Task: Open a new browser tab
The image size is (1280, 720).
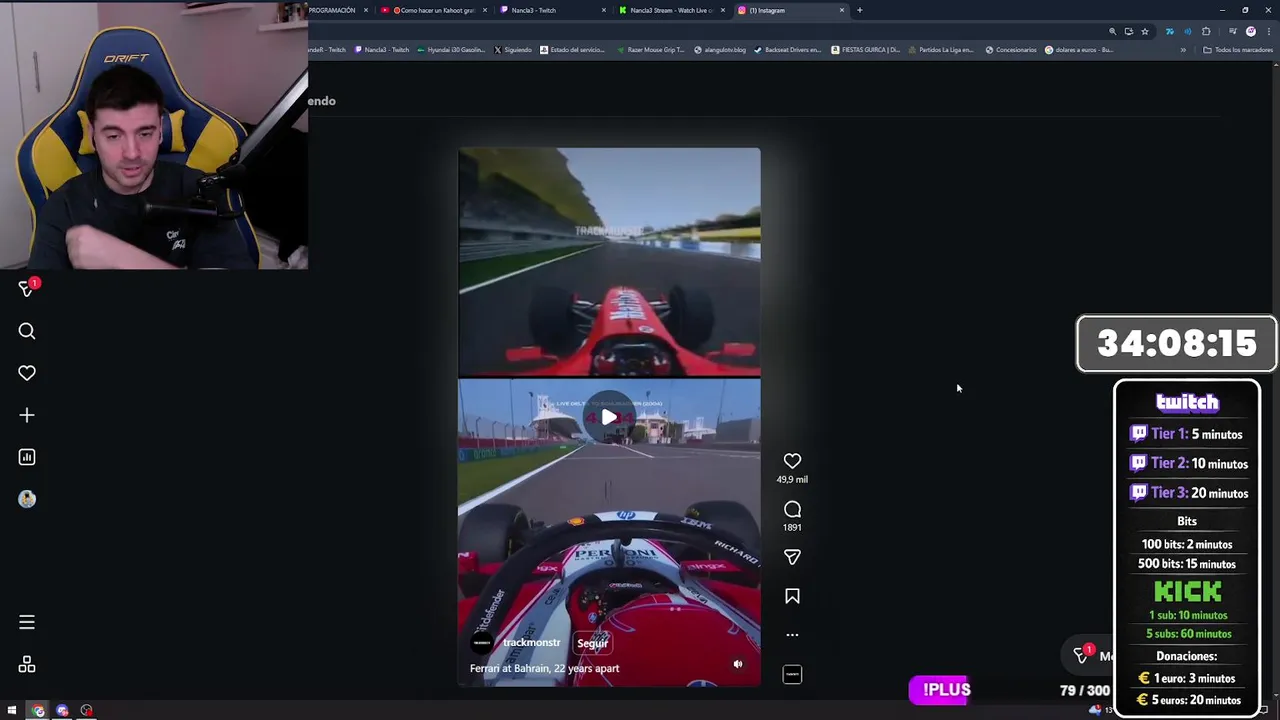Action: pos(860,10)
